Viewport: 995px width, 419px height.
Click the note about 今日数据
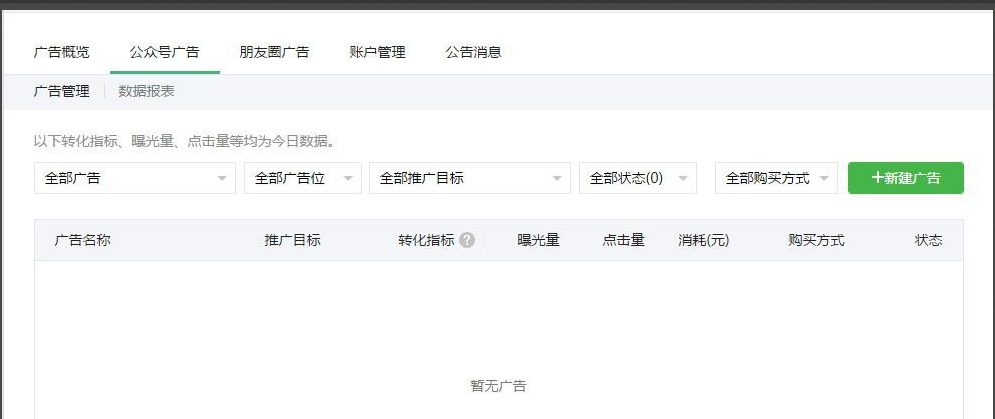[185, 142]
